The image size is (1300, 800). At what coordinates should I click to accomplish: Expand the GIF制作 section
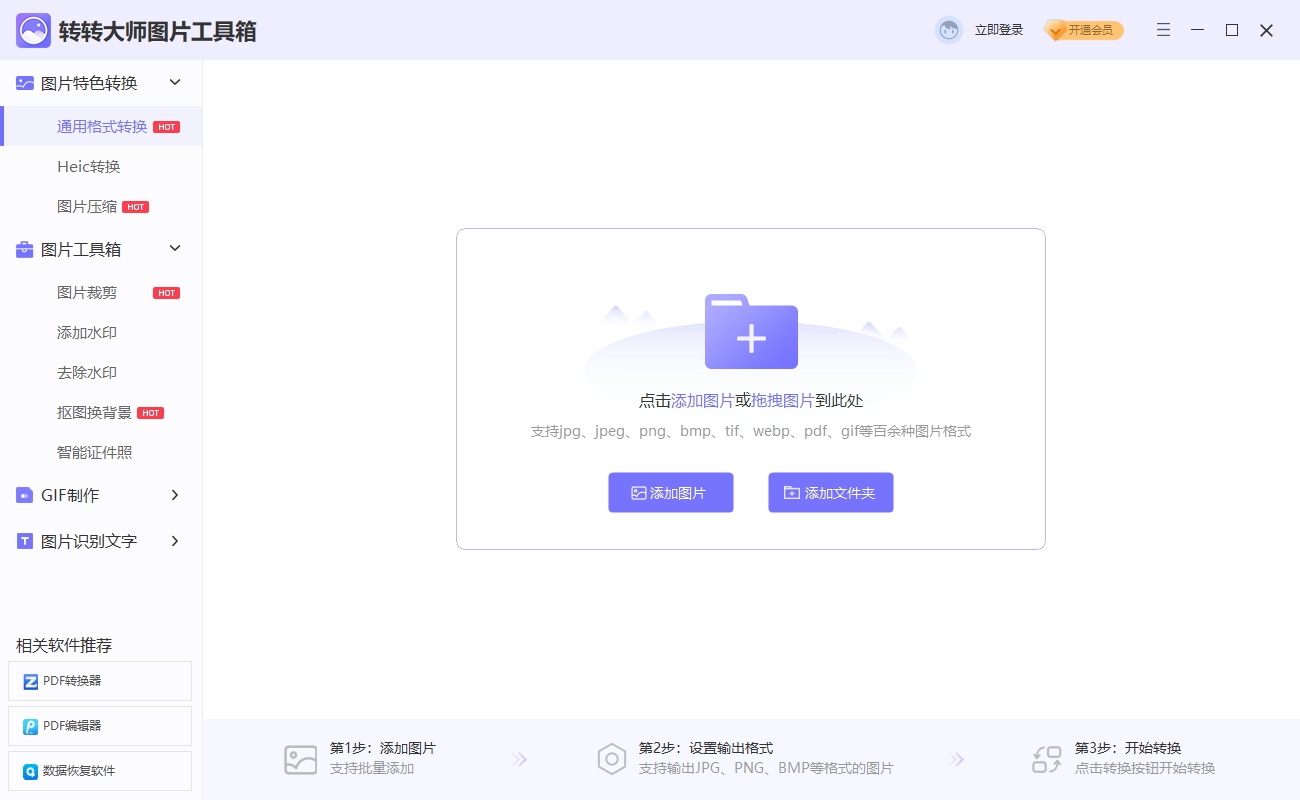click(x=175, y=495)
